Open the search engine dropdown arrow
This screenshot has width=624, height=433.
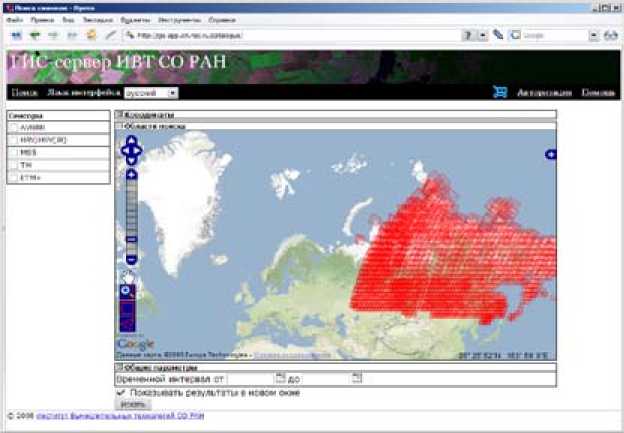point(593,35)
